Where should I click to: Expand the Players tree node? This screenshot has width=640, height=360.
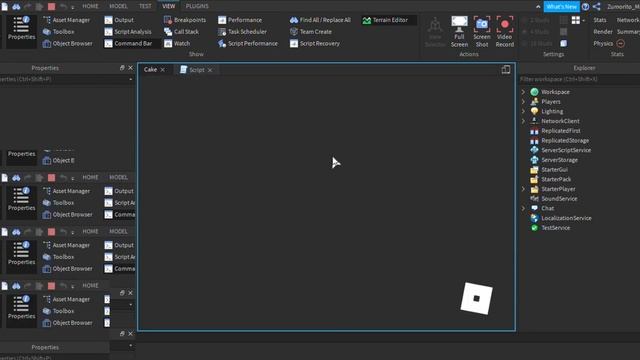pyautogui.click(x=524, y=102)
